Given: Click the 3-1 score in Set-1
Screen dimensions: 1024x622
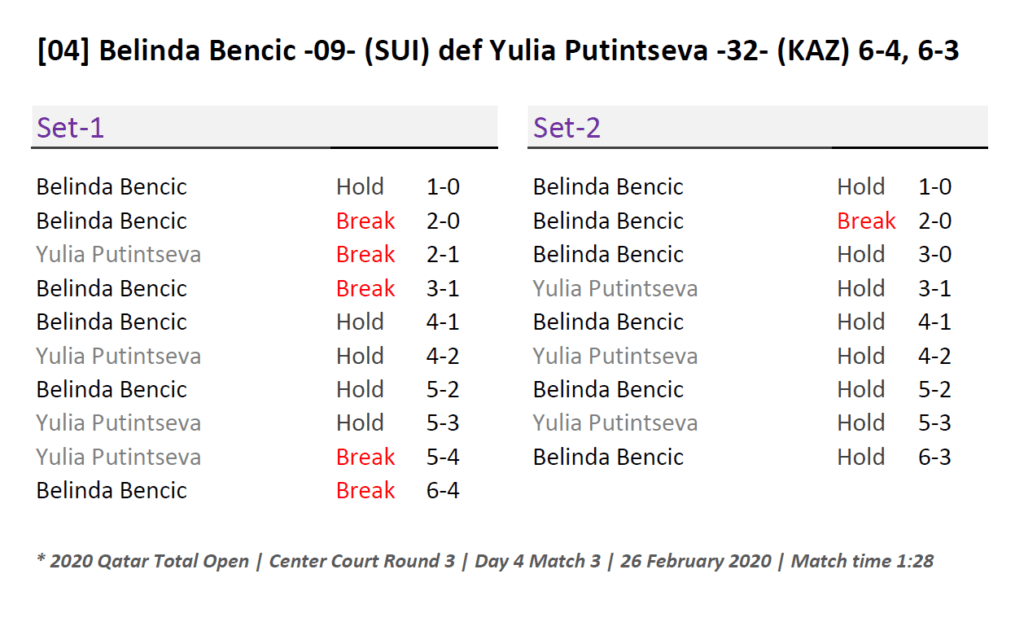Looking at the screenshot, I should pyautogui.click(x=443, y=289).
